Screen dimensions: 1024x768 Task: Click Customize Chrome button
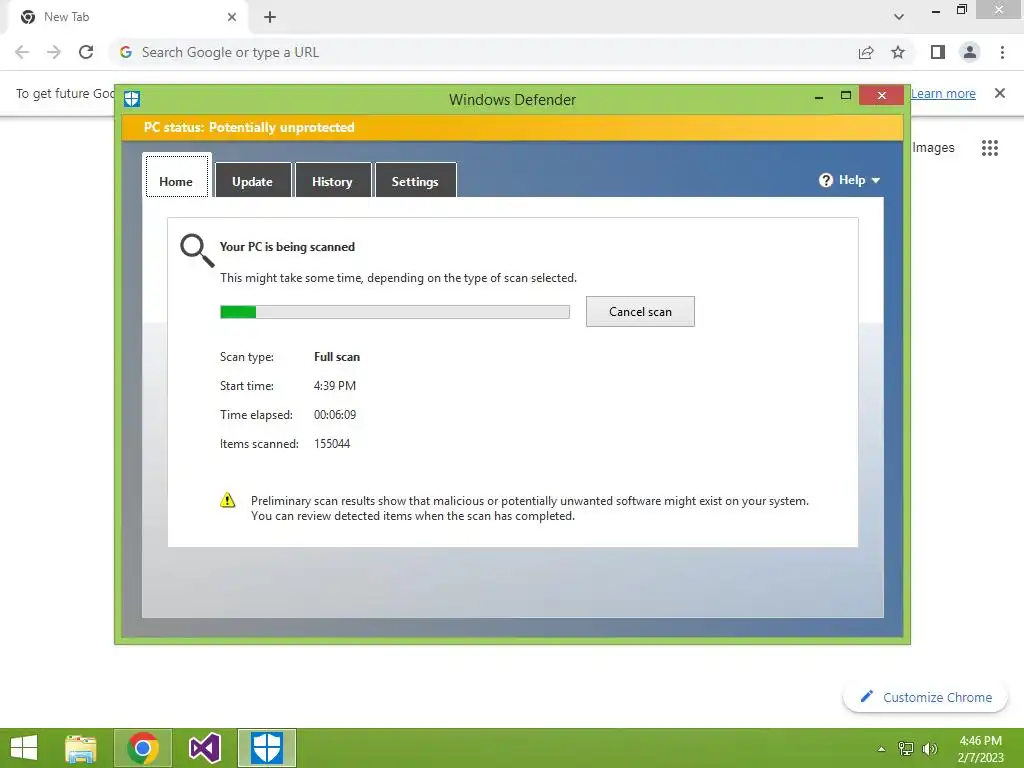(x=925, y=697)
